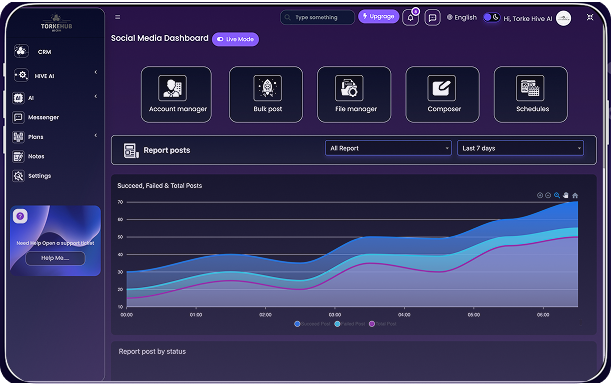Open the notifications bell icon

coord(410,18)
